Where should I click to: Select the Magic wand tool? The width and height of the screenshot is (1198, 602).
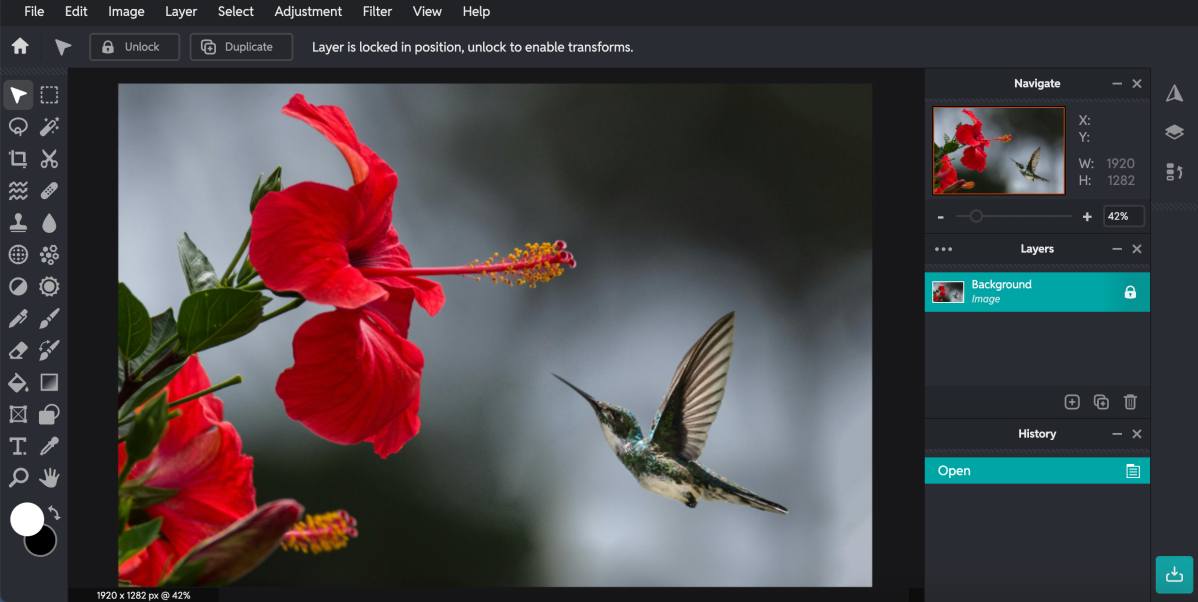[x=49, y=127]
